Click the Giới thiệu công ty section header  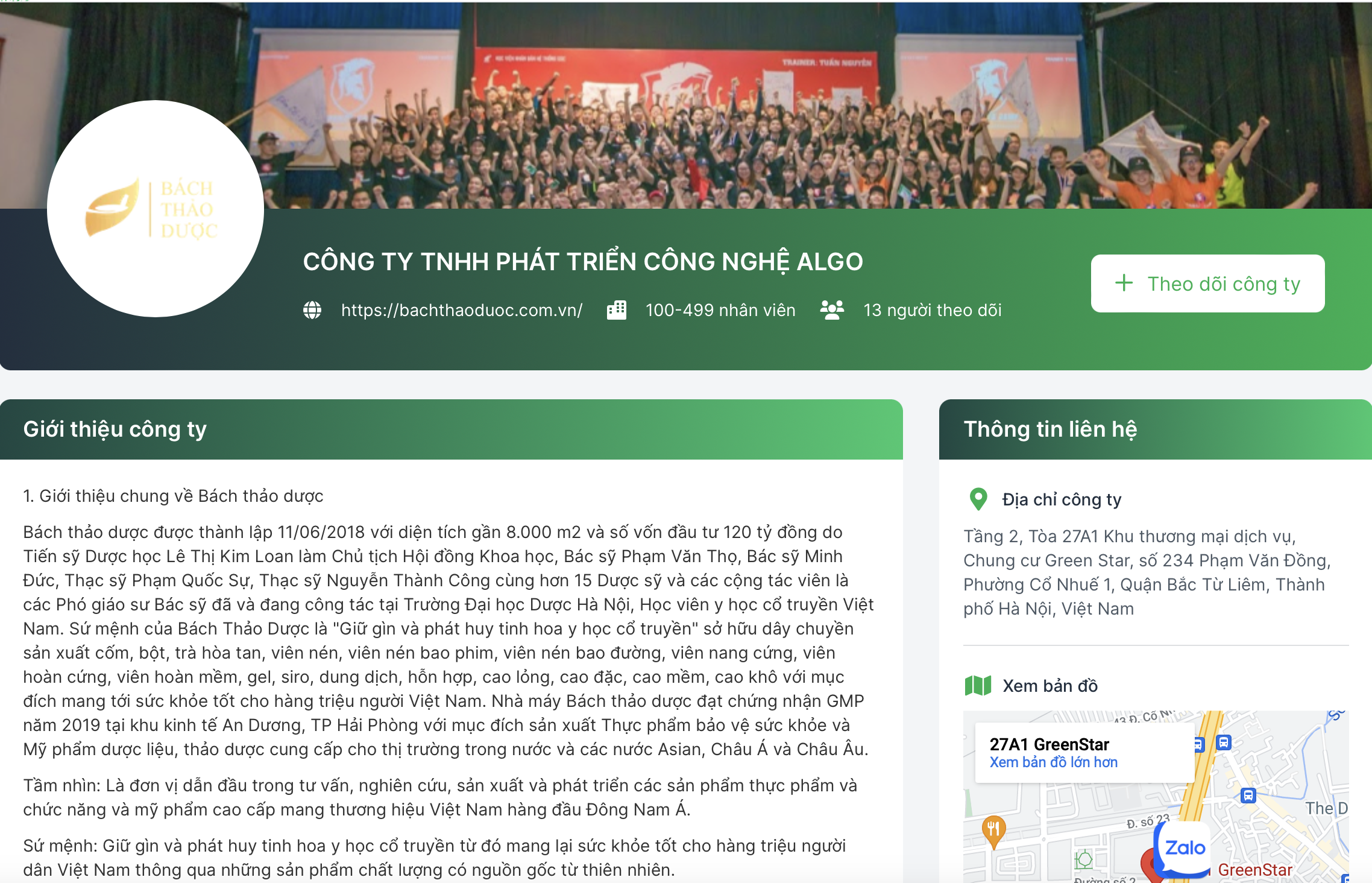(452, 429)
